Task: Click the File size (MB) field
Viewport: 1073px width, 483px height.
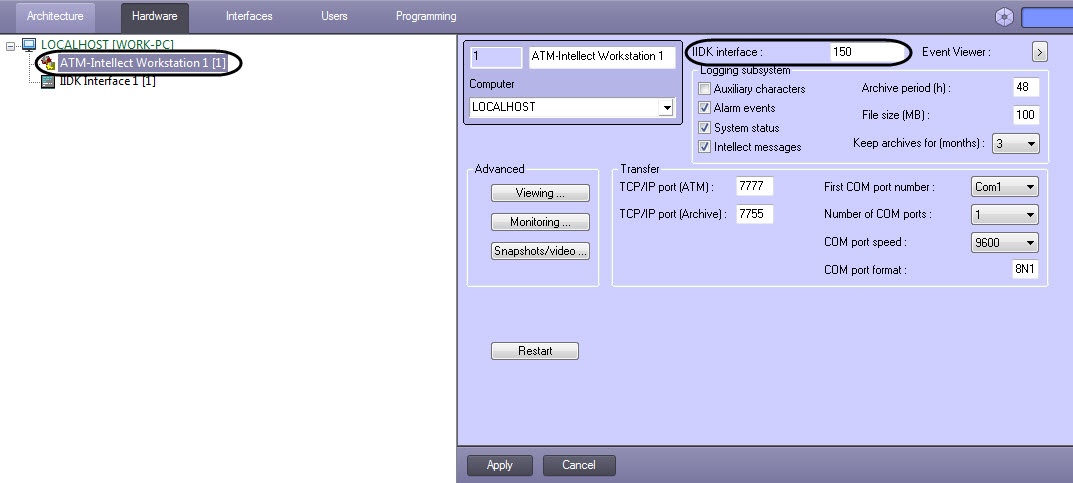Action: pos(1025,115)
